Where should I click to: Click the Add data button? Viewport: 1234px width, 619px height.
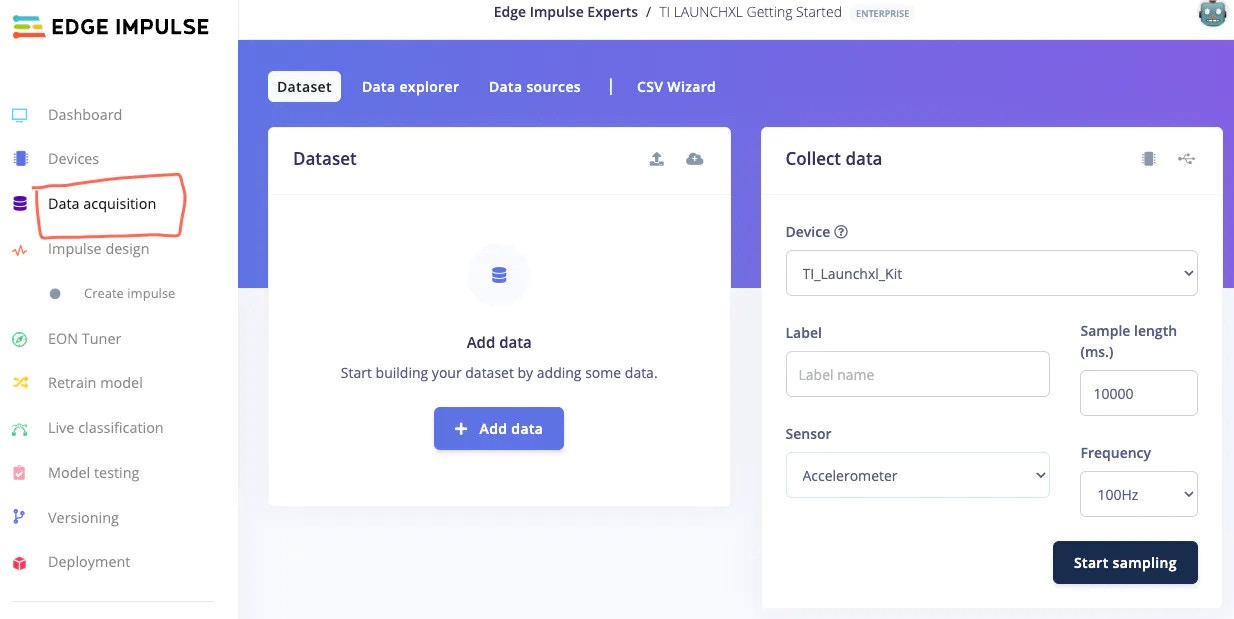tap(499, 428)
